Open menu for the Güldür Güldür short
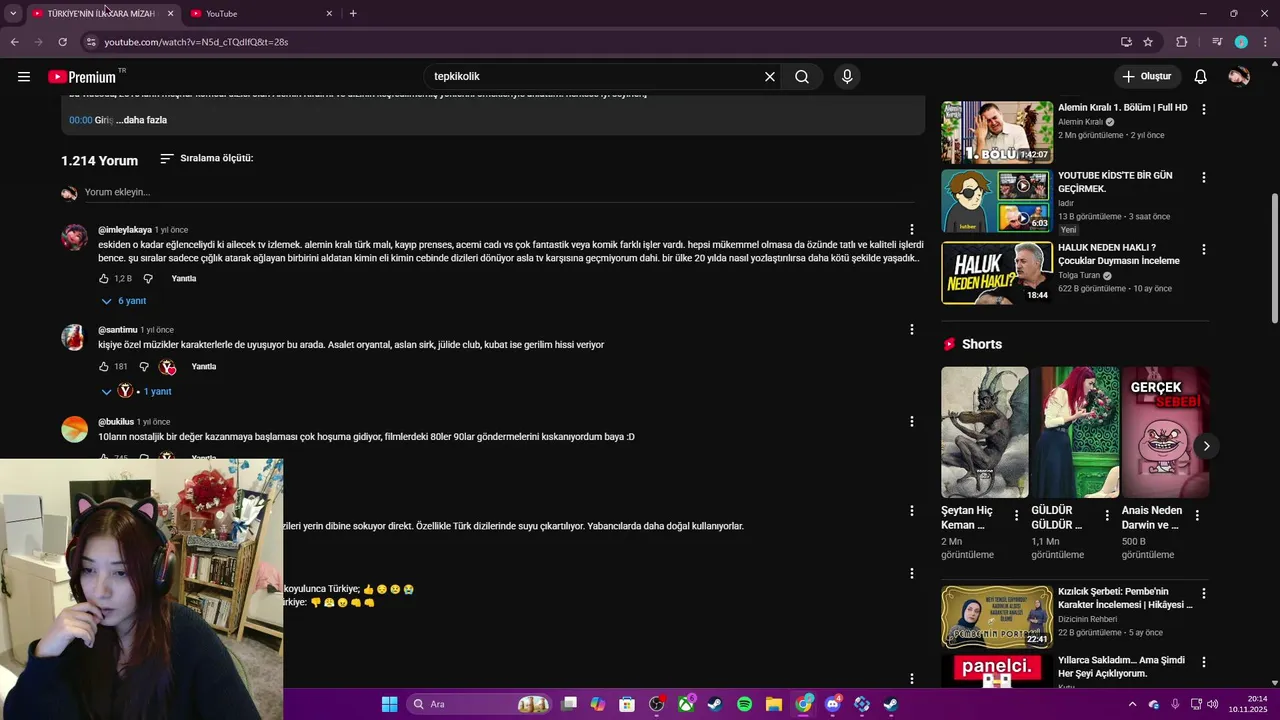The image size is (1280, 720). [1106, 516]
